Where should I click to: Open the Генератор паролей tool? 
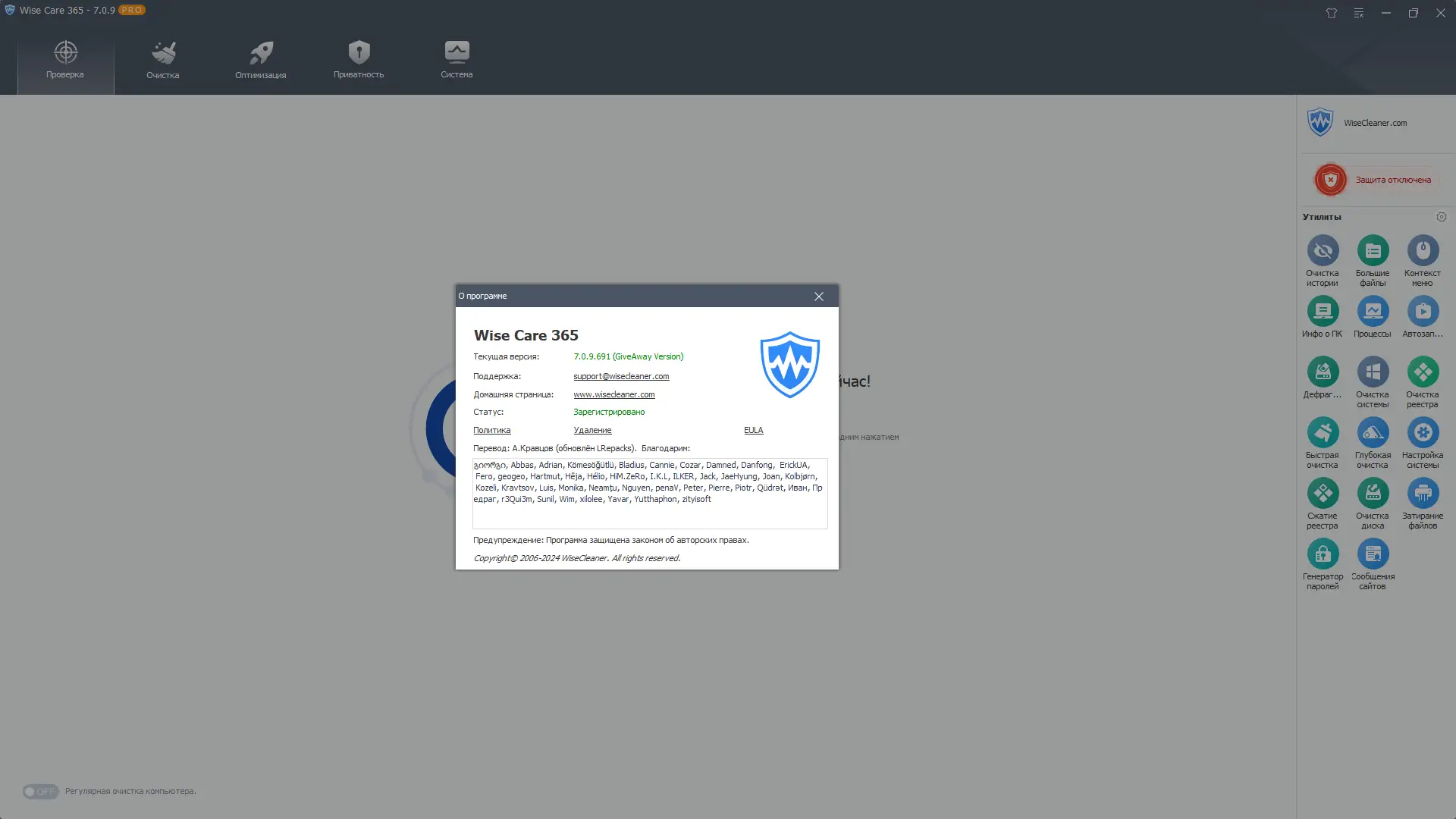click(x=1323, y=554)
